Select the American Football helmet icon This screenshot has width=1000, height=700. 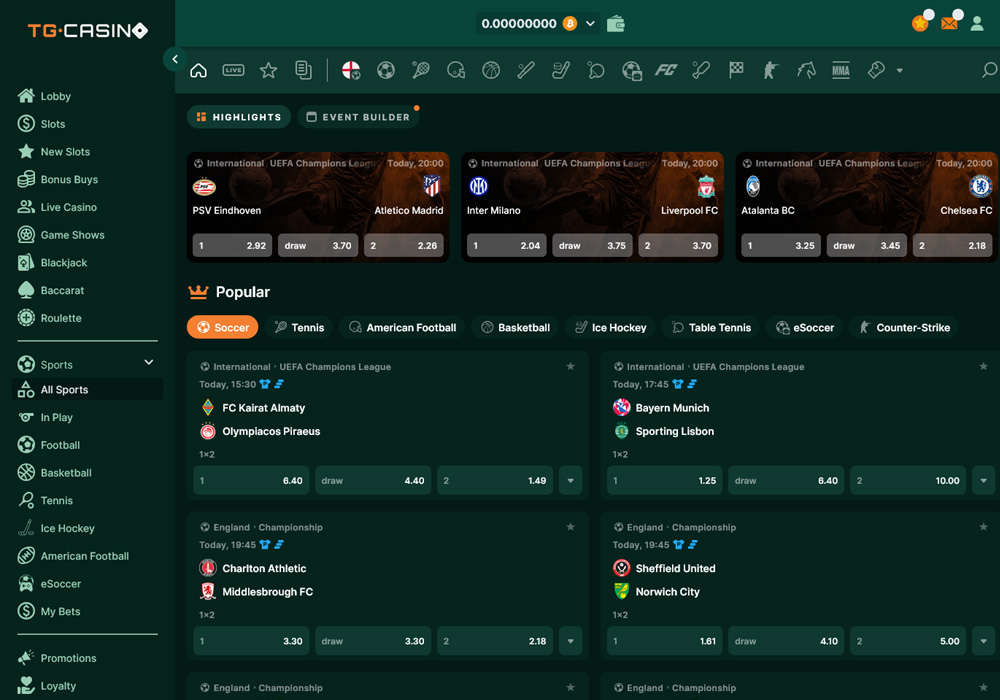coord(456,70)
